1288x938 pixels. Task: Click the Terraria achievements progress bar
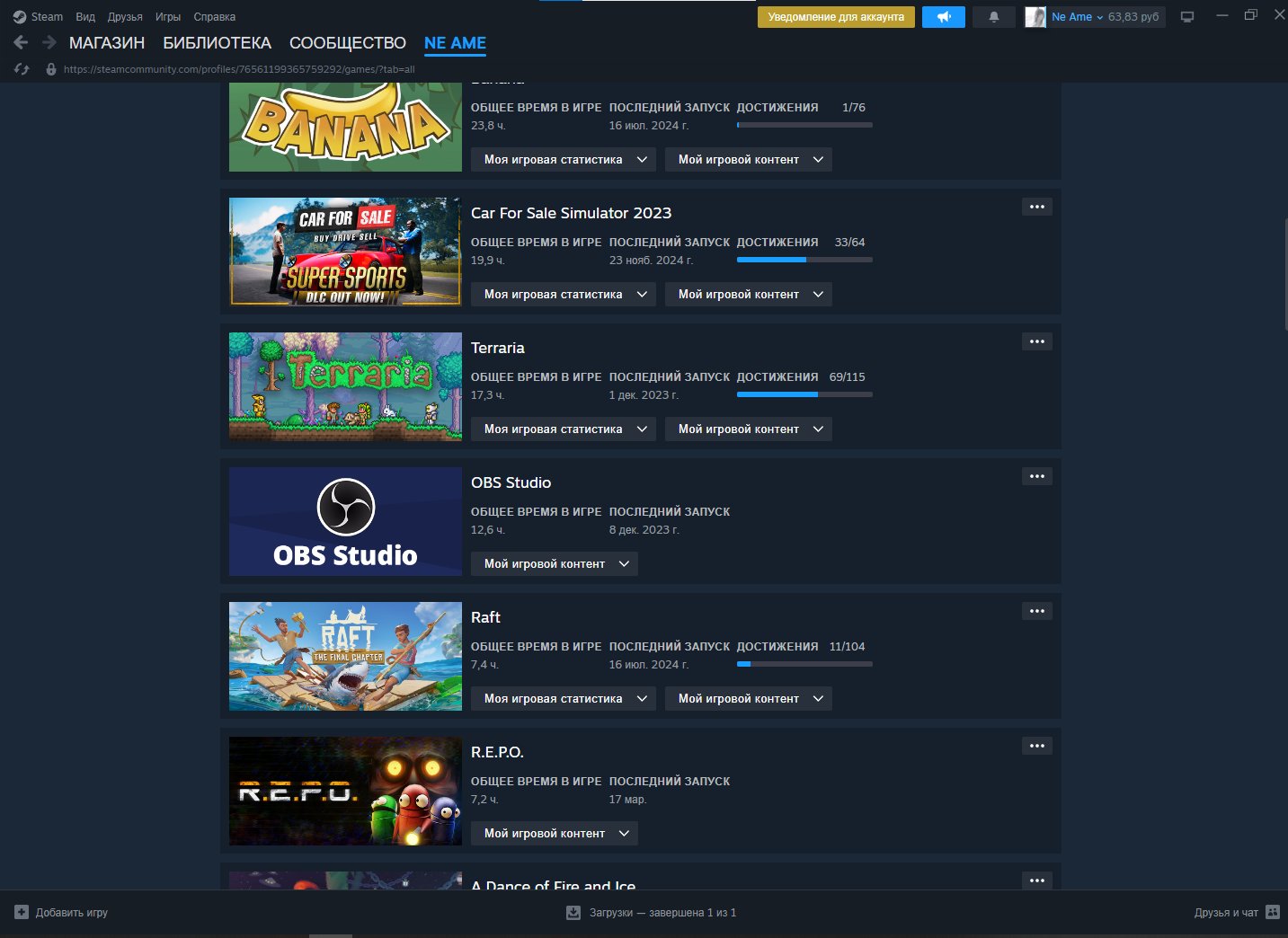[804, 394]
